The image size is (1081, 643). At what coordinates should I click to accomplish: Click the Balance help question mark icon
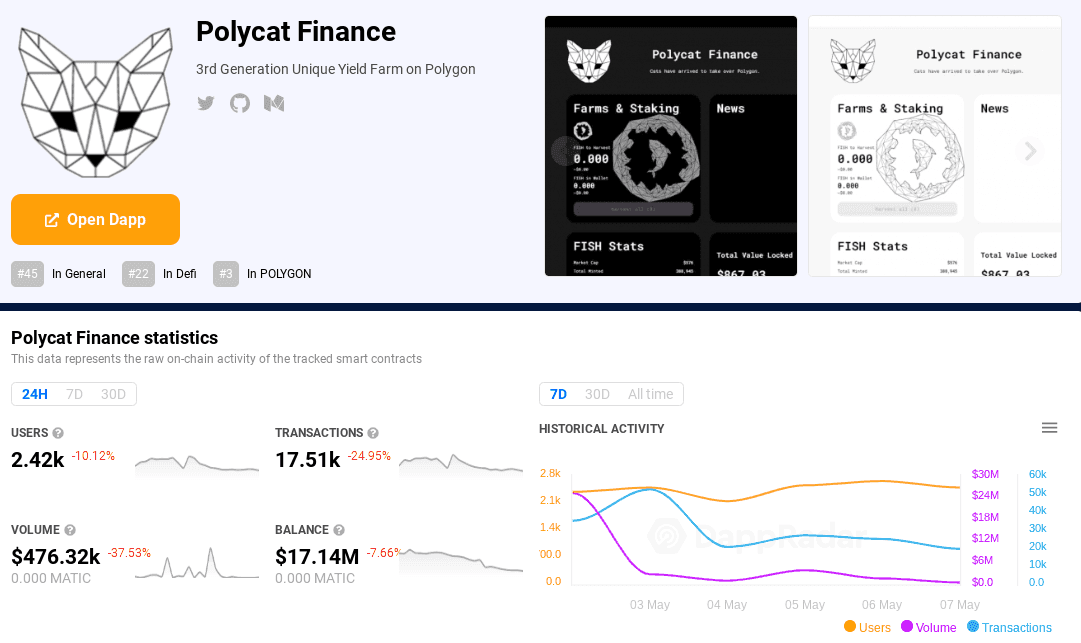click(339, 530)
